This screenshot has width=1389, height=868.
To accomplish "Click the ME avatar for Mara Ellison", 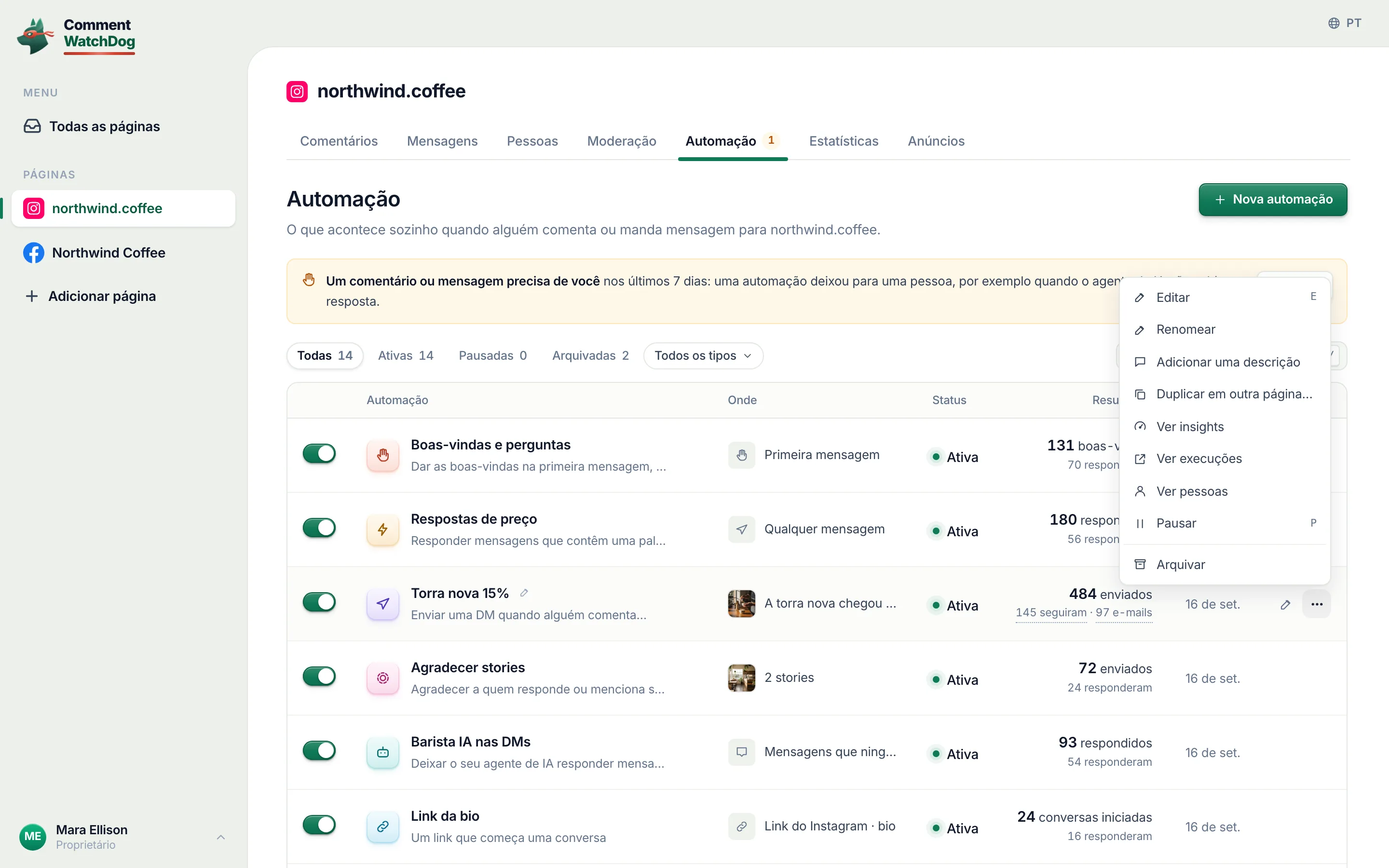I will 33,837.
